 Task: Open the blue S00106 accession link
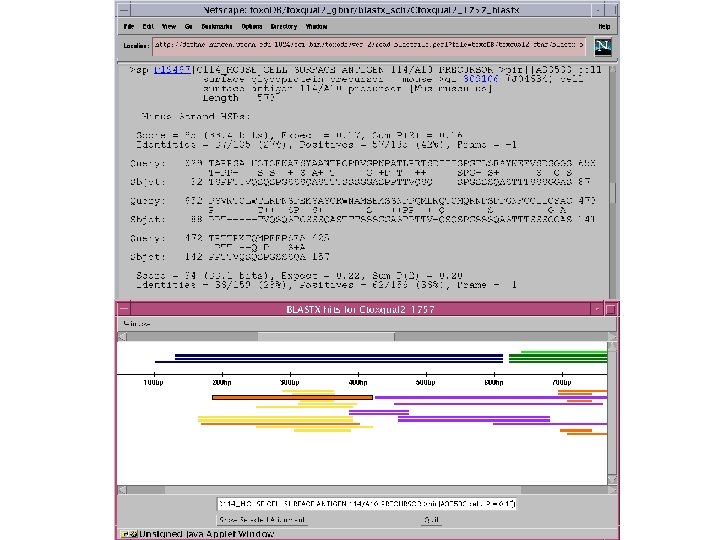(x=481, y=79)
